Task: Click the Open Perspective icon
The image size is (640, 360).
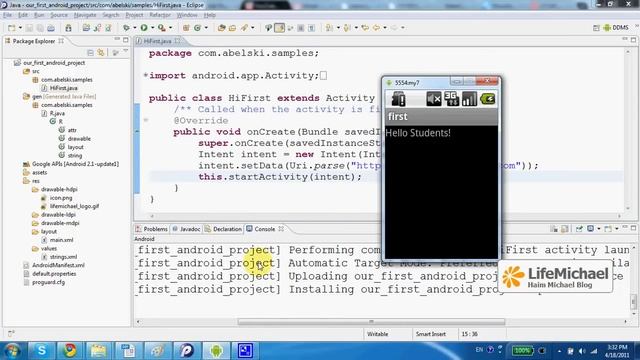Action: pyautogui.click(x=596, y=28)
